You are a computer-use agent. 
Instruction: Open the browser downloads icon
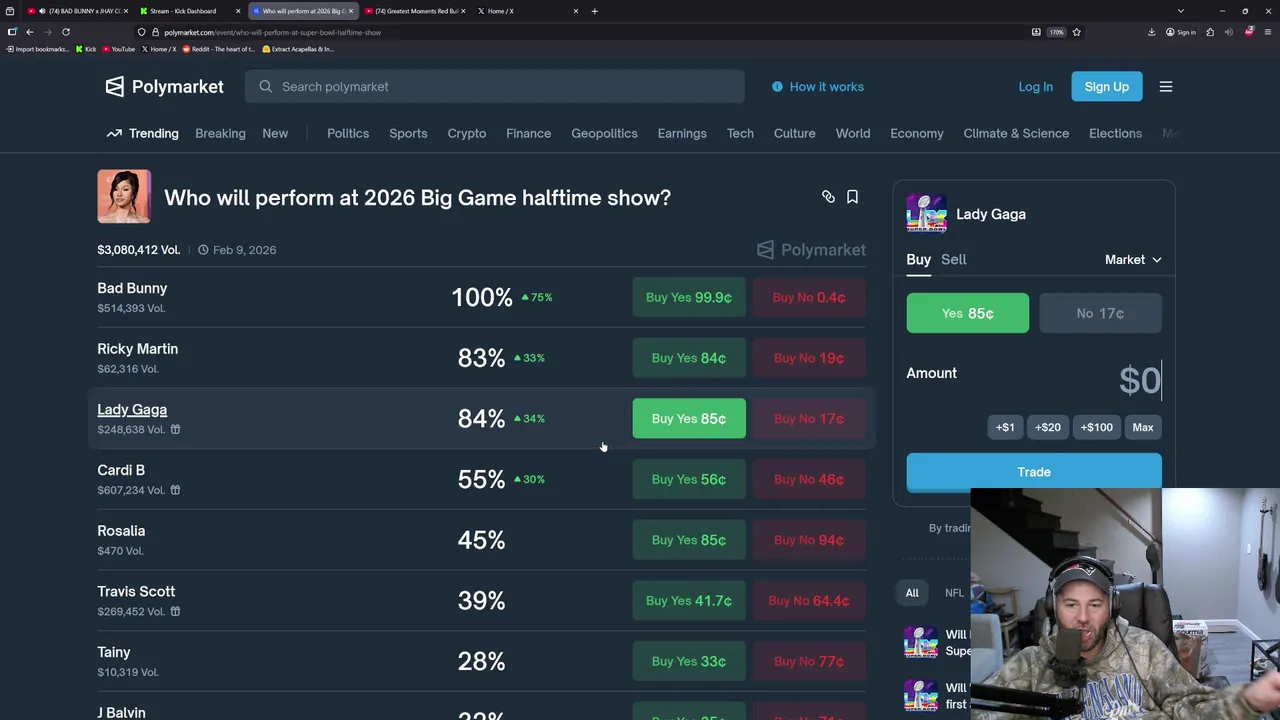[1151, 32]
